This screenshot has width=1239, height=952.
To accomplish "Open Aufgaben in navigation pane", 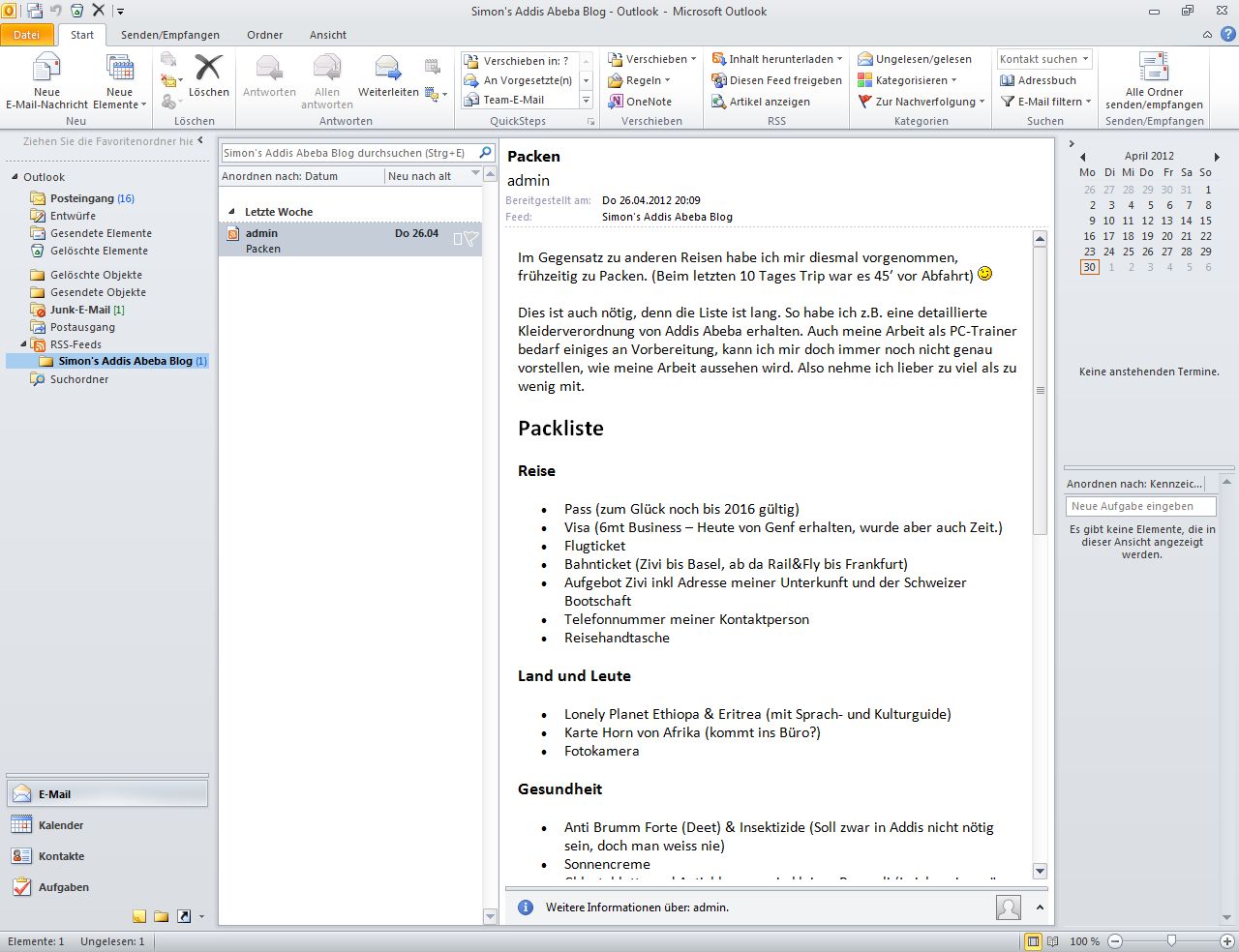I will (63, 887).
